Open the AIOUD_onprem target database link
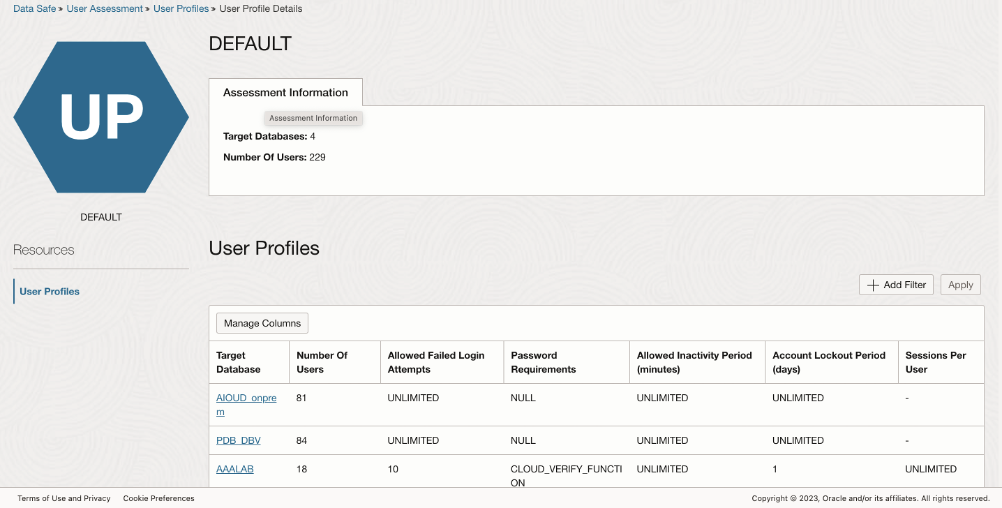The image size is (1002, 508). pyautogui.click(x=246, y=404)
